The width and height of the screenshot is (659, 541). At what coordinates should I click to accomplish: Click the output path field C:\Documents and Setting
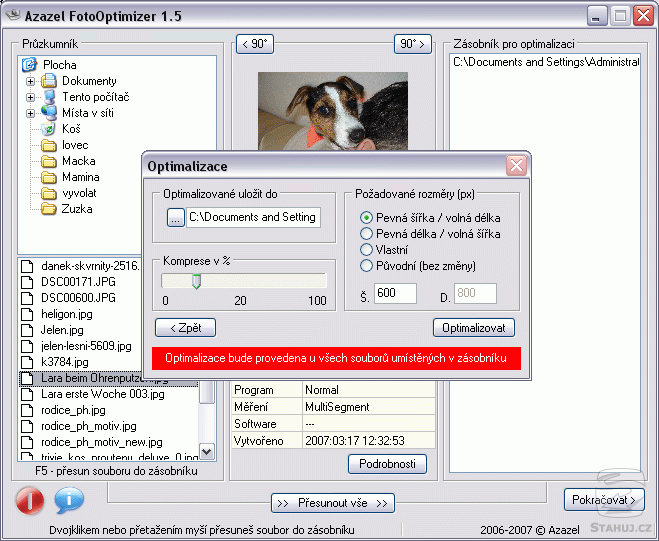(x=253, y=217)
